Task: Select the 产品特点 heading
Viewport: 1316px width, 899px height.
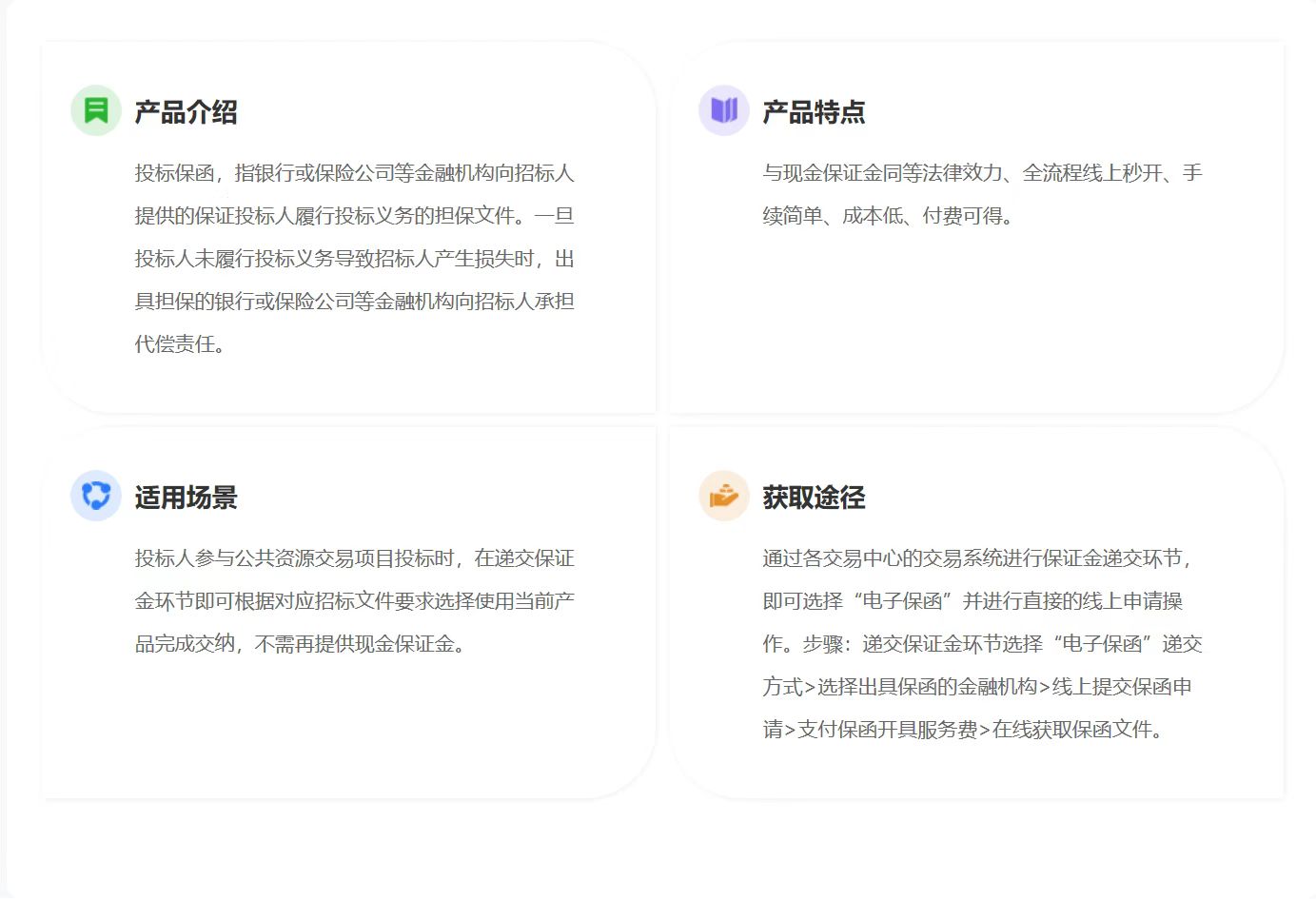Action: 814,112
